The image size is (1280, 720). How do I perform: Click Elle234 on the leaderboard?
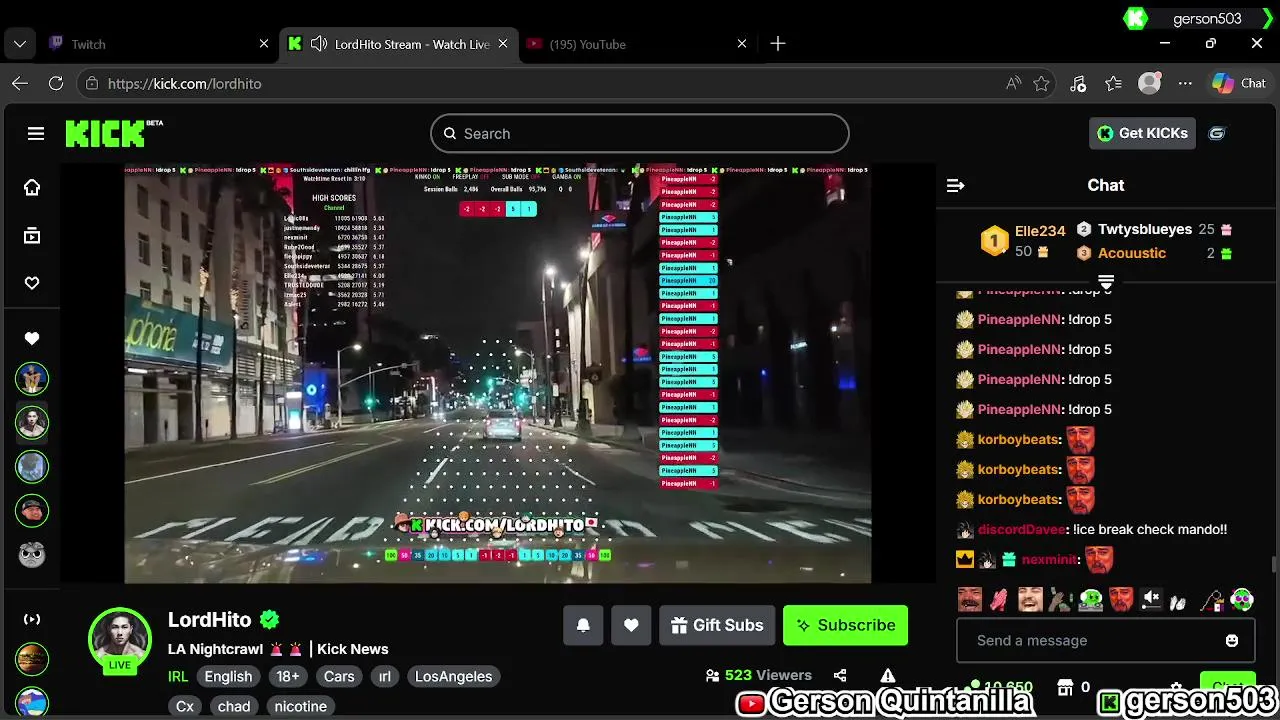click(x=1040, y=231)
